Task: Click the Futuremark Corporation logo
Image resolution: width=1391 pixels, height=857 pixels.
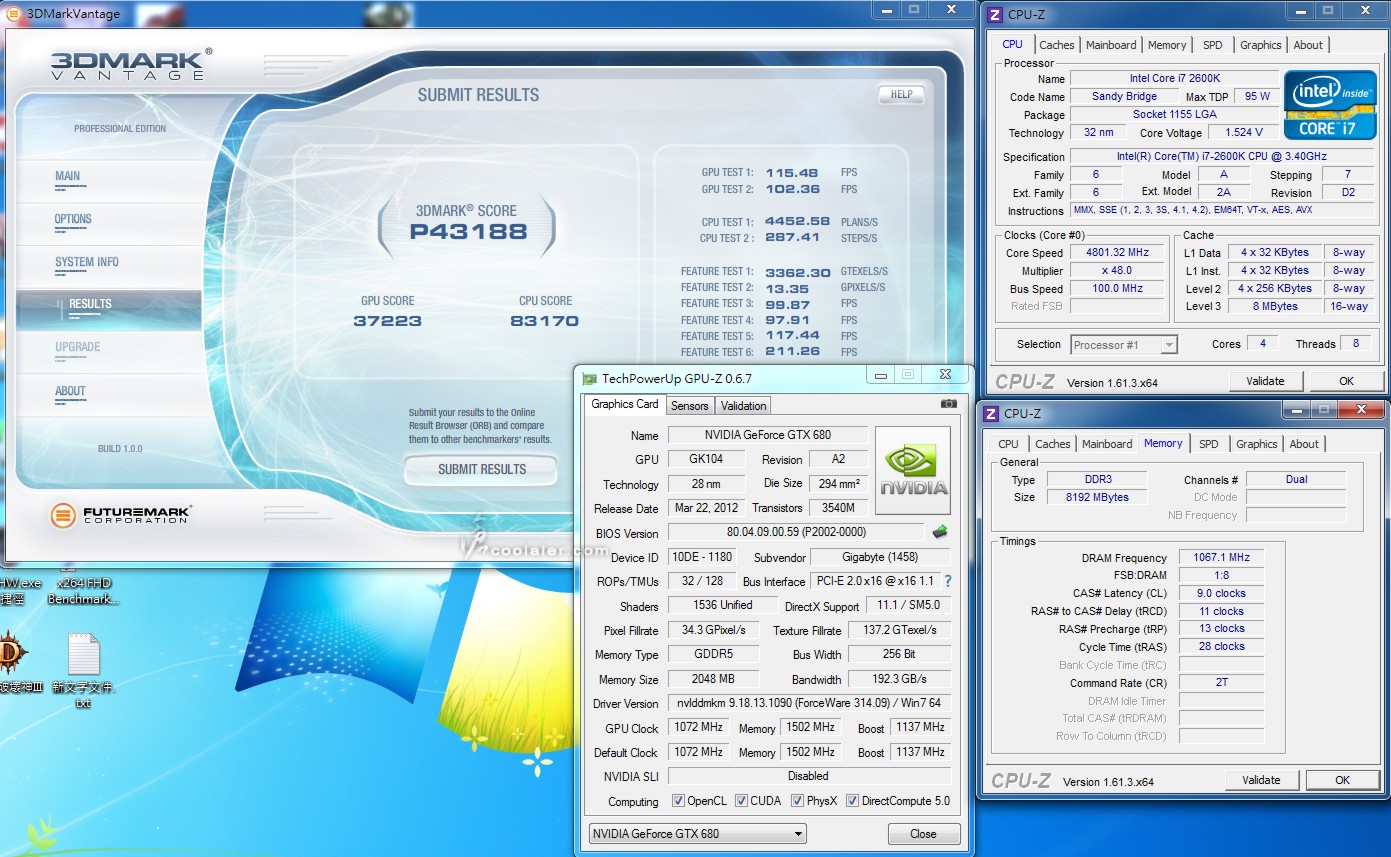Action: (x=121, y=516)
